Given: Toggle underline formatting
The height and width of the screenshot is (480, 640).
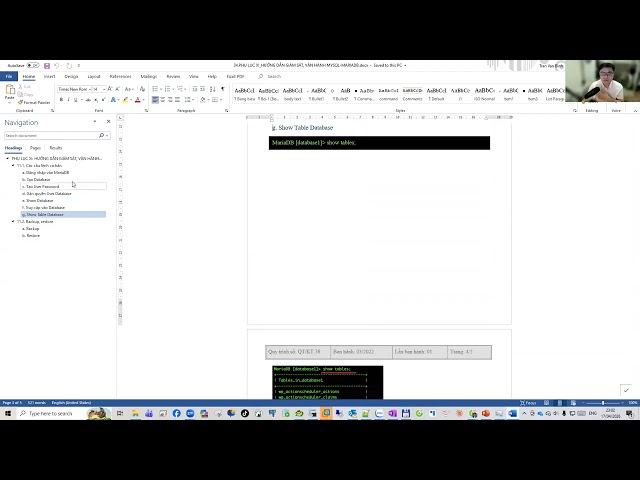Looking at the screenshot, I should [76, 100].
